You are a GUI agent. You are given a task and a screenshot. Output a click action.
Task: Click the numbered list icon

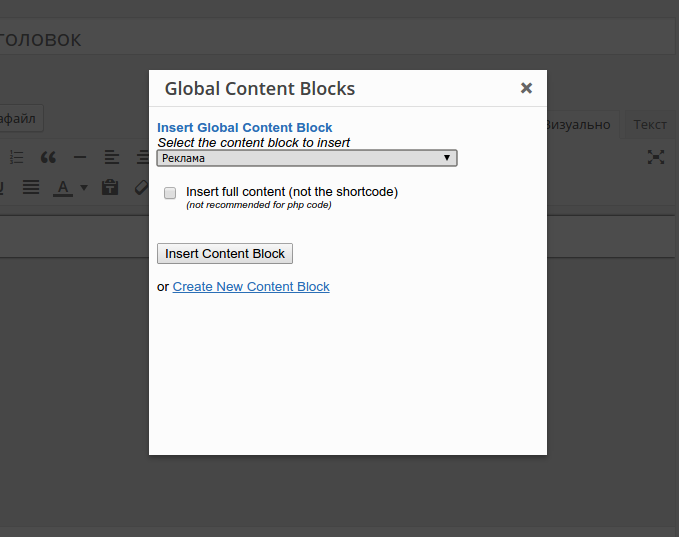click(17, 157)
